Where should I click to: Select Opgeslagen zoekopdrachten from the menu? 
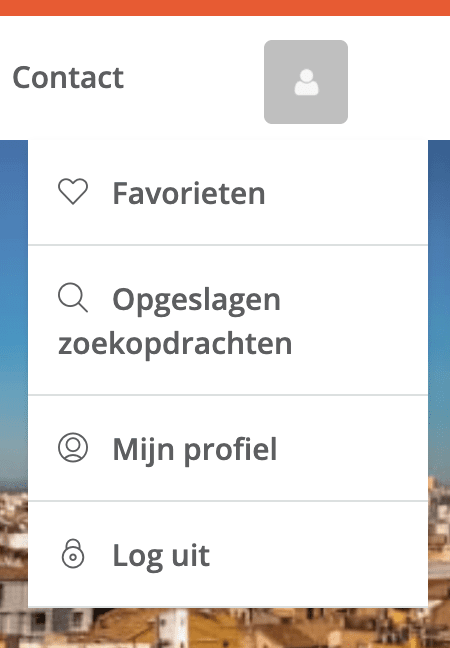coord(228,320)
